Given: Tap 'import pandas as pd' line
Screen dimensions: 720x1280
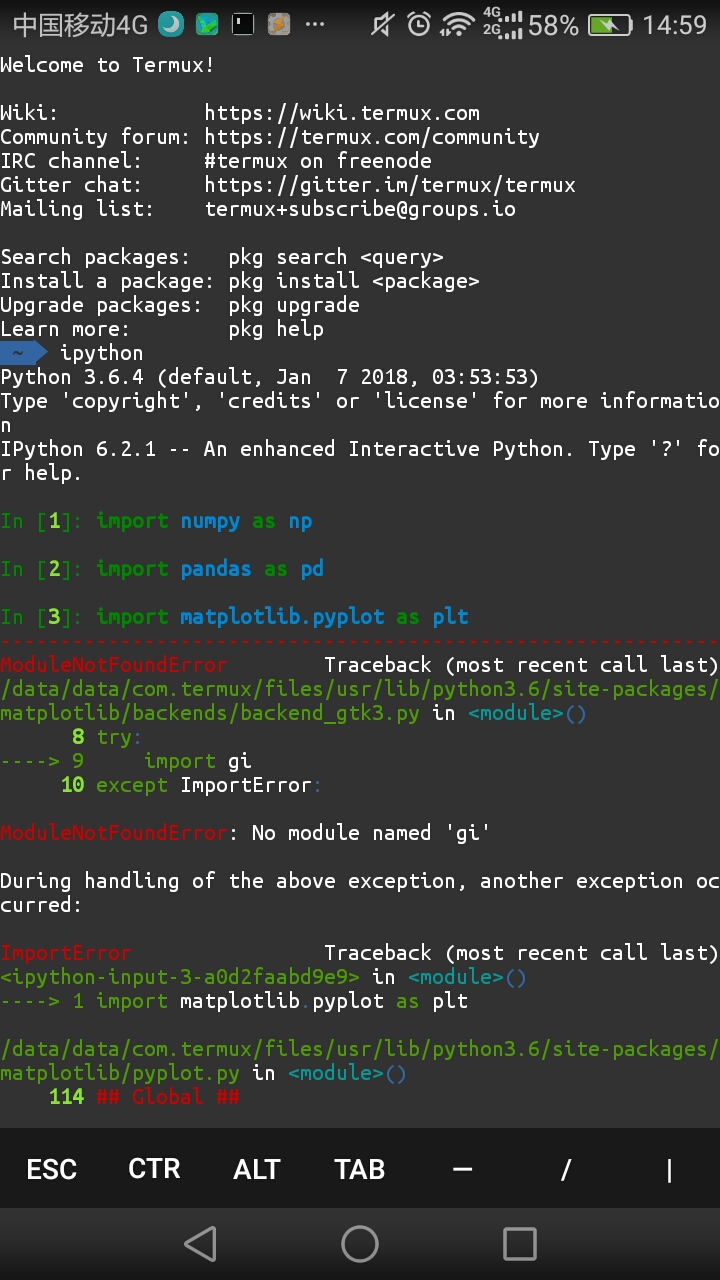Looking at the screenshot, I should (x=162, y=569).
